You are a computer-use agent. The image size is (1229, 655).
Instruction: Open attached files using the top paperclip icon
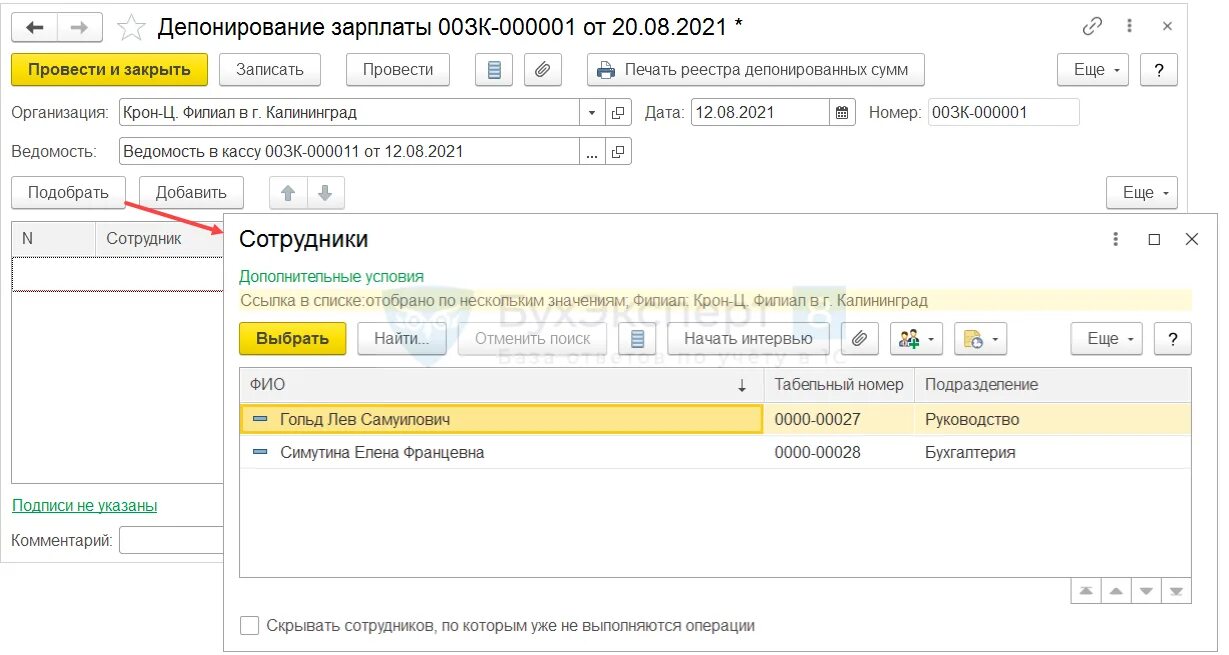click(542, 70)
